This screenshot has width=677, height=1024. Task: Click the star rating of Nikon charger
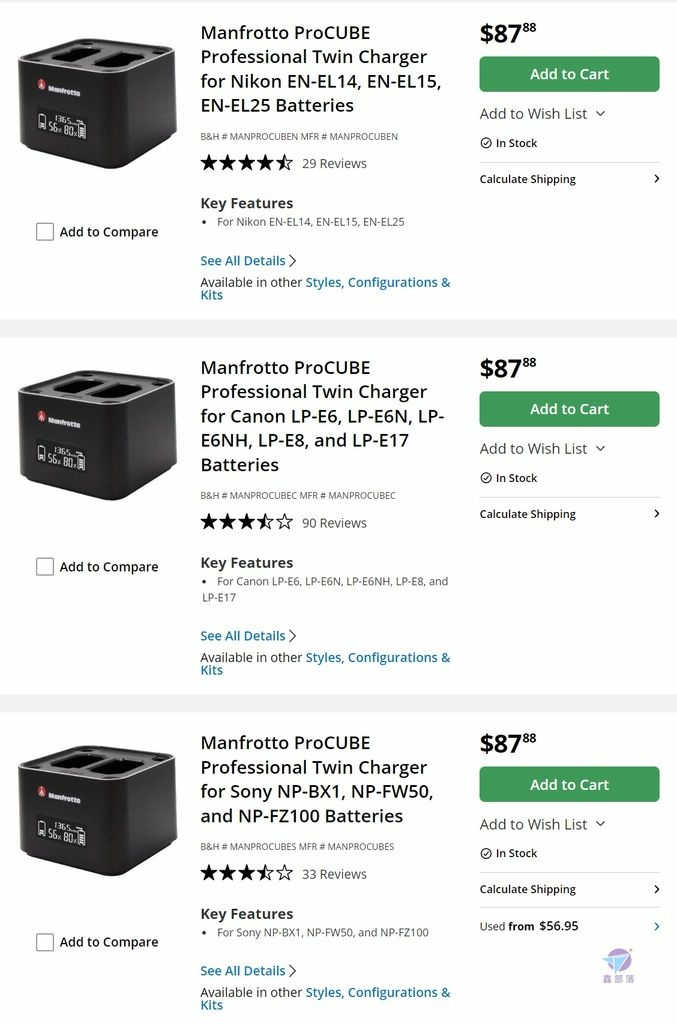pyautogui.click(x=247, y=163)
